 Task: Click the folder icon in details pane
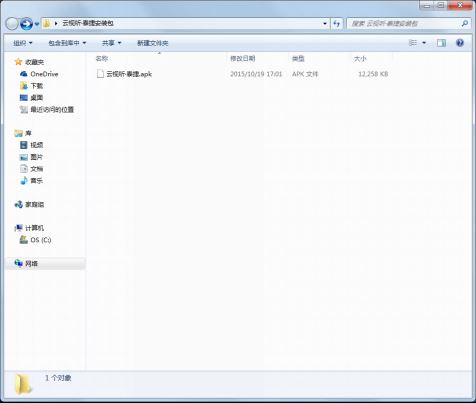(x=23, y=384)
